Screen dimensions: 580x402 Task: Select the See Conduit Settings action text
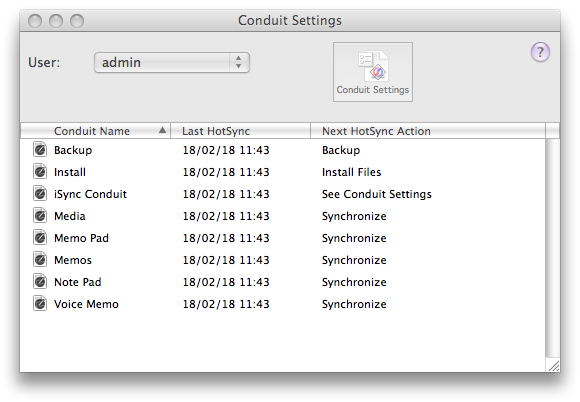pos(377,194)
